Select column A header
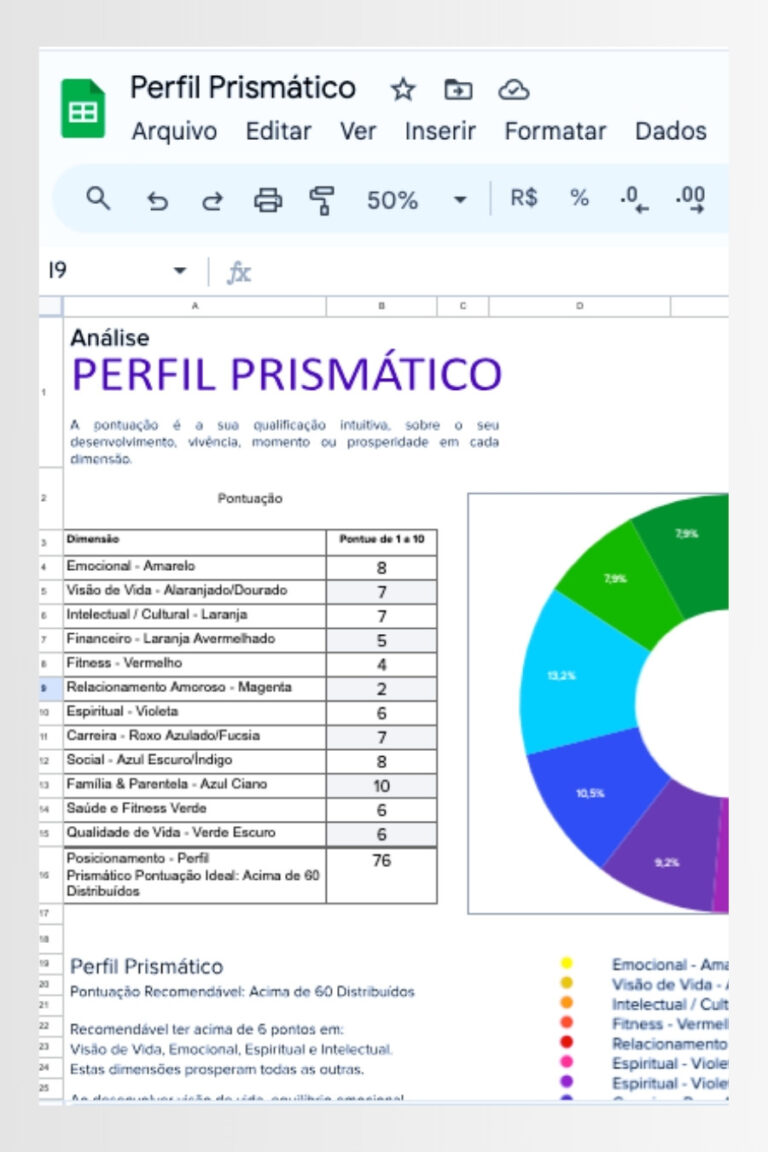Image resolution: width=768 pixels, height=1152 pixels. [195, 306]
